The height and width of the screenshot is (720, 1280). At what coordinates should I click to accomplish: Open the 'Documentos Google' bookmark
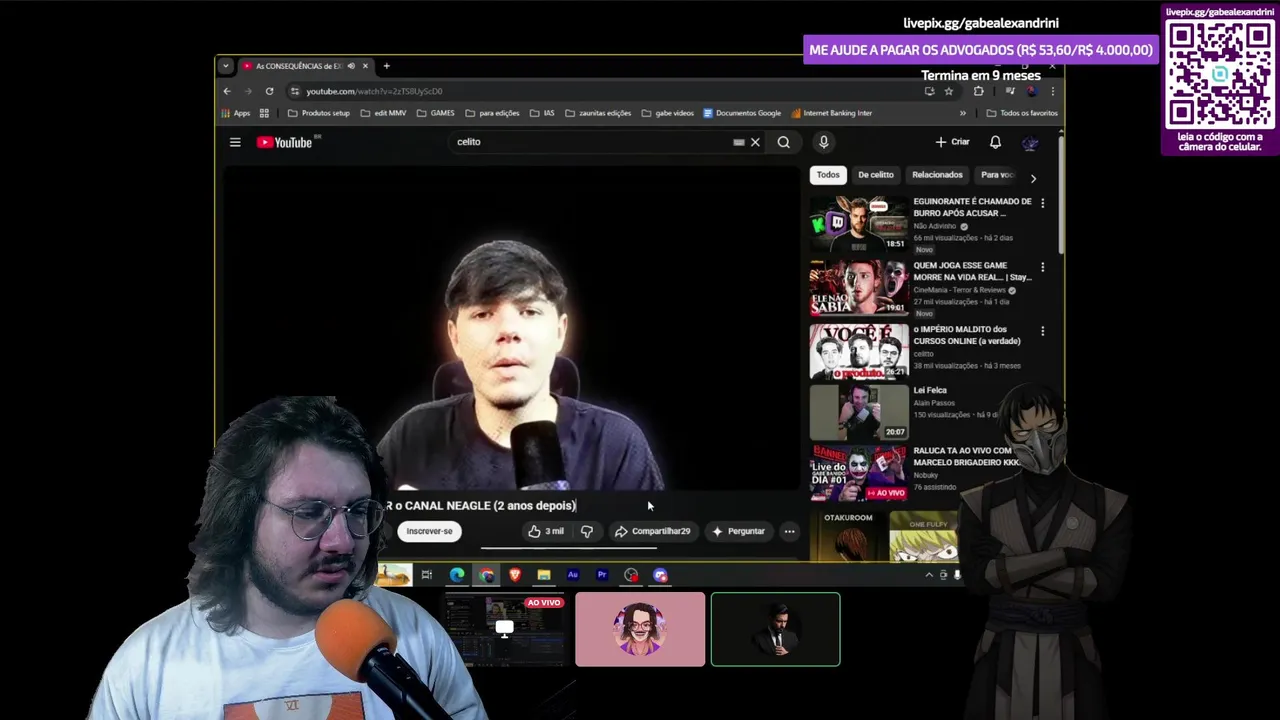(x=742, y=113)
